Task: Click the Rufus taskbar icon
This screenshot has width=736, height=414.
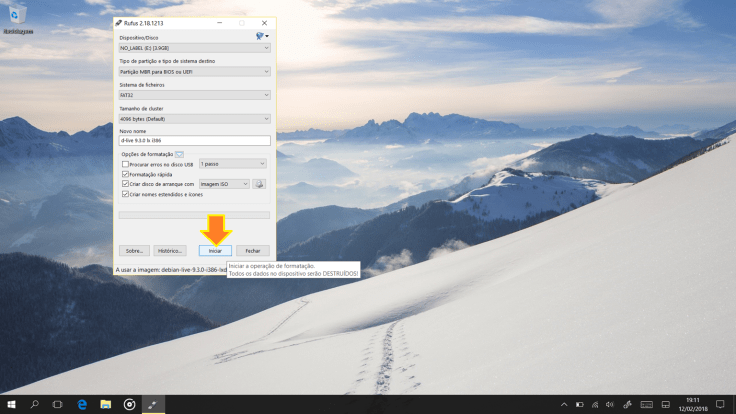Action: [154, 405]
